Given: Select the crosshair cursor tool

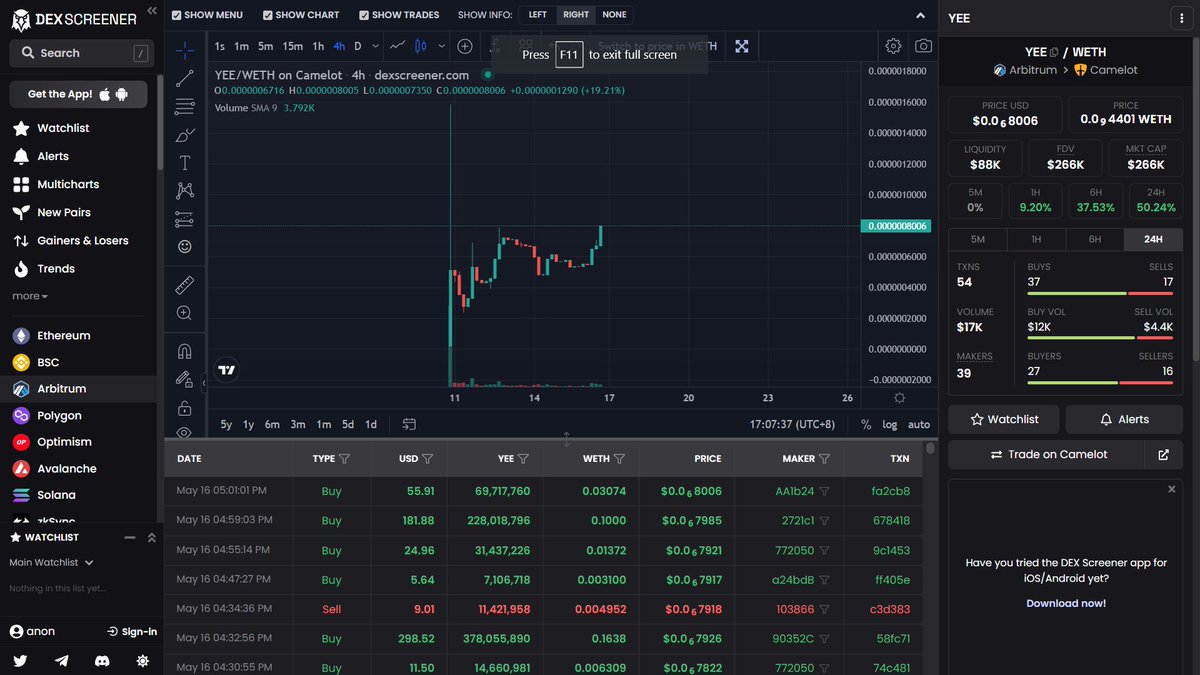Looking at the screenshot, I should coord(185,50).
